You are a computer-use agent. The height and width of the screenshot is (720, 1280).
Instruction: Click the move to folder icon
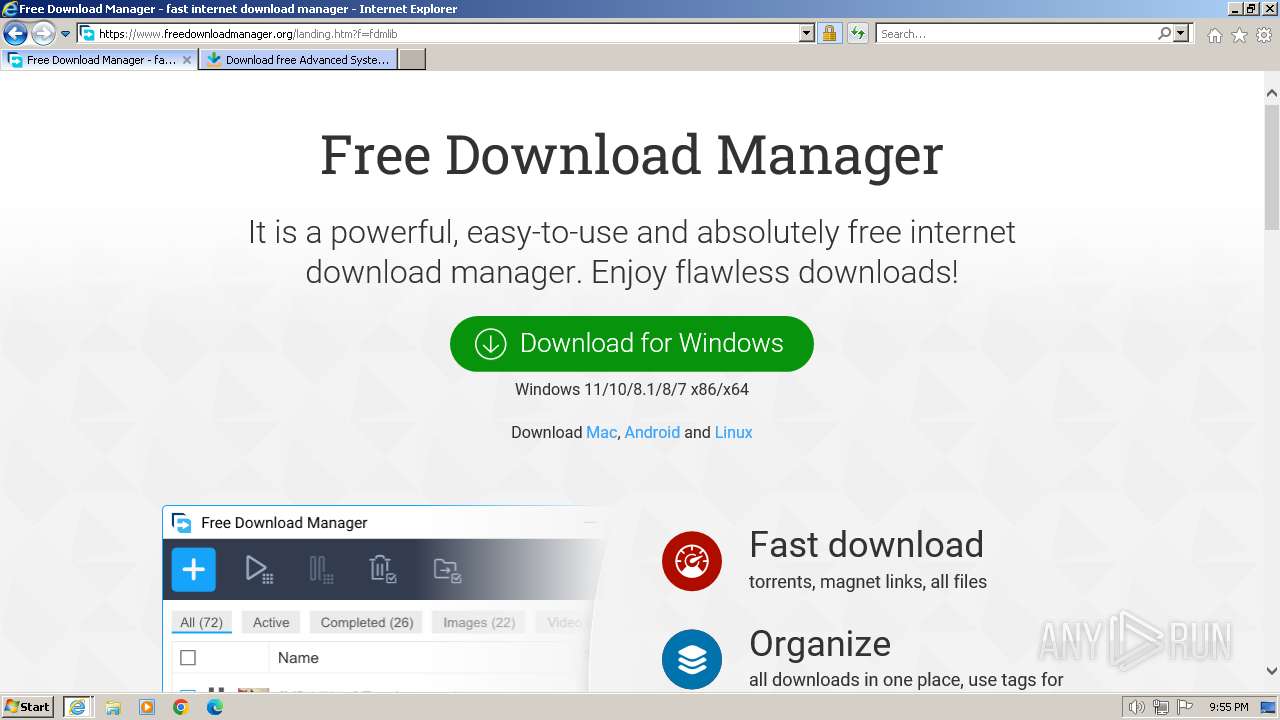[x=447, y=570]
